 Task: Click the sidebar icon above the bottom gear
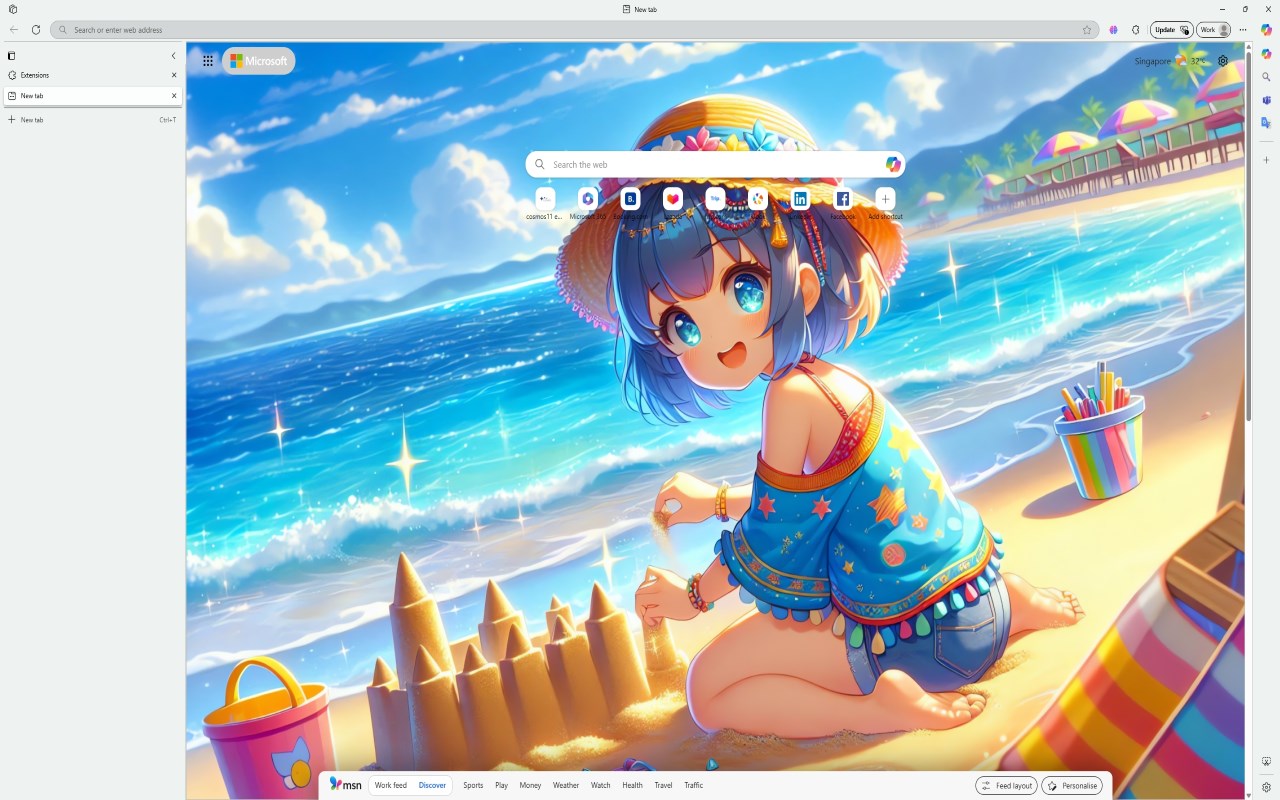tap(1266, 762)
